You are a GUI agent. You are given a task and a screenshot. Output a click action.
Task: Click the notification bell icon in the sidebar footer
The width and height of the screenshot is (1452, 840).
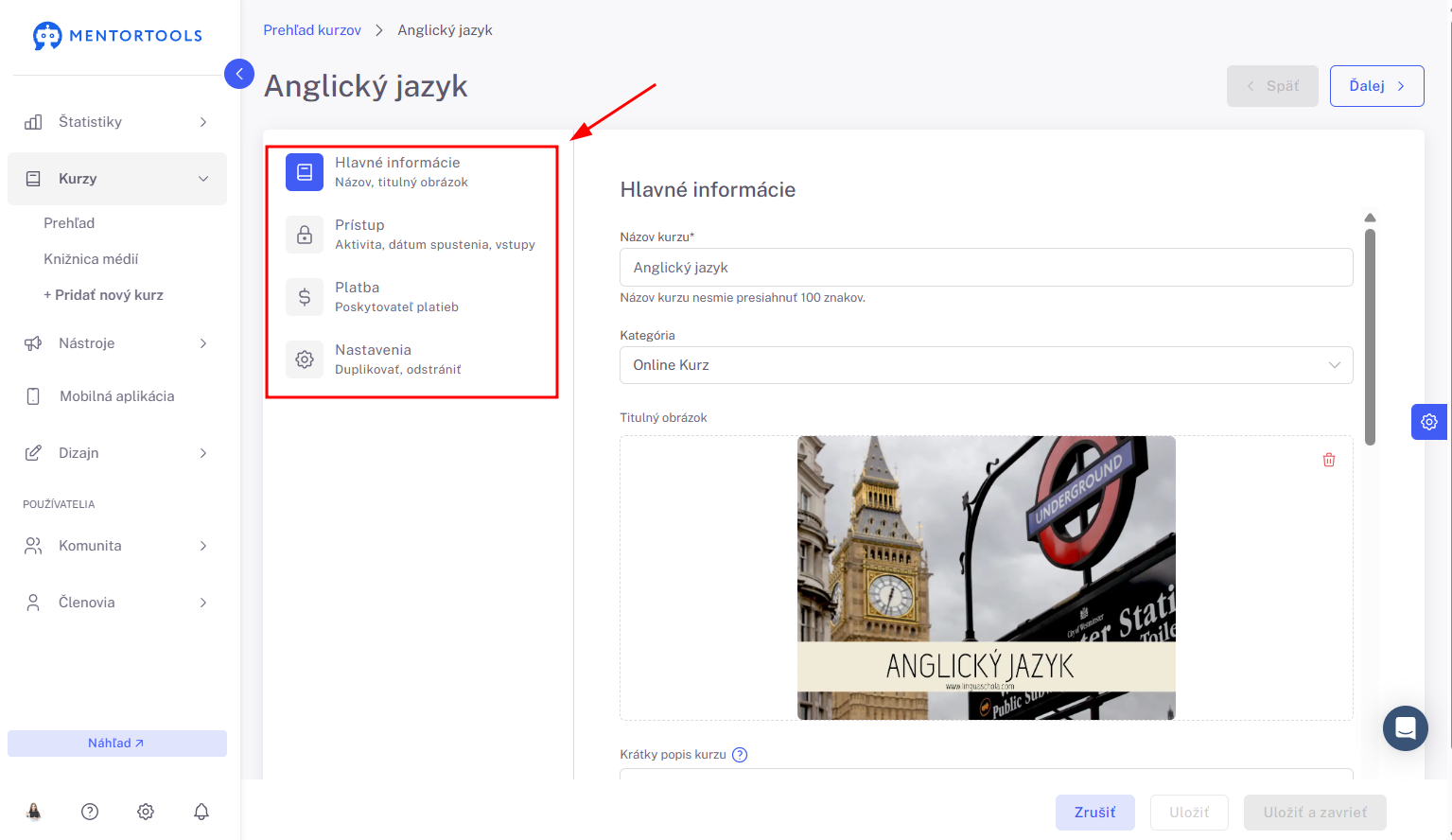click(x=201, y=812)
